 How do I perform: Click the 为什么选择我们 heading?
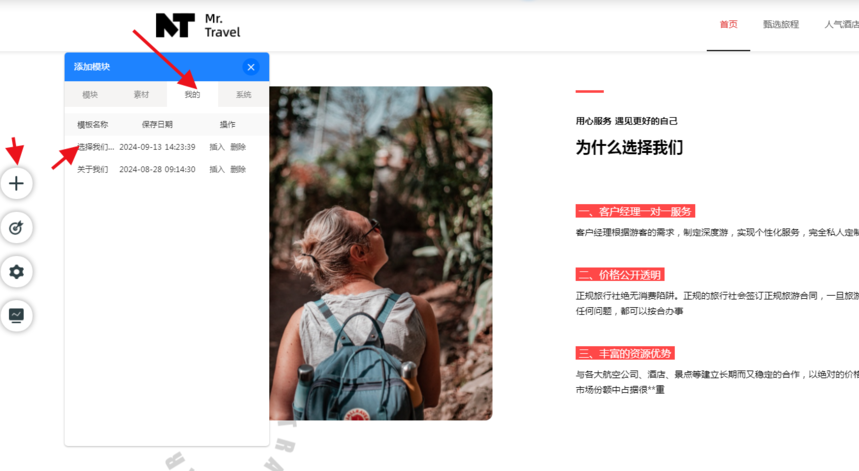pos(629,147)
